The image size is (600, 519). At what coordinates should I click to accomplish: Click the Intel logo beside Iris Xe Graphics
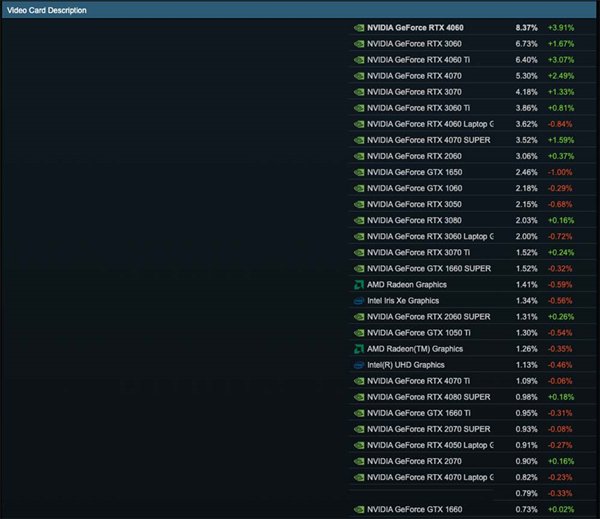click(x=359, y=301)
